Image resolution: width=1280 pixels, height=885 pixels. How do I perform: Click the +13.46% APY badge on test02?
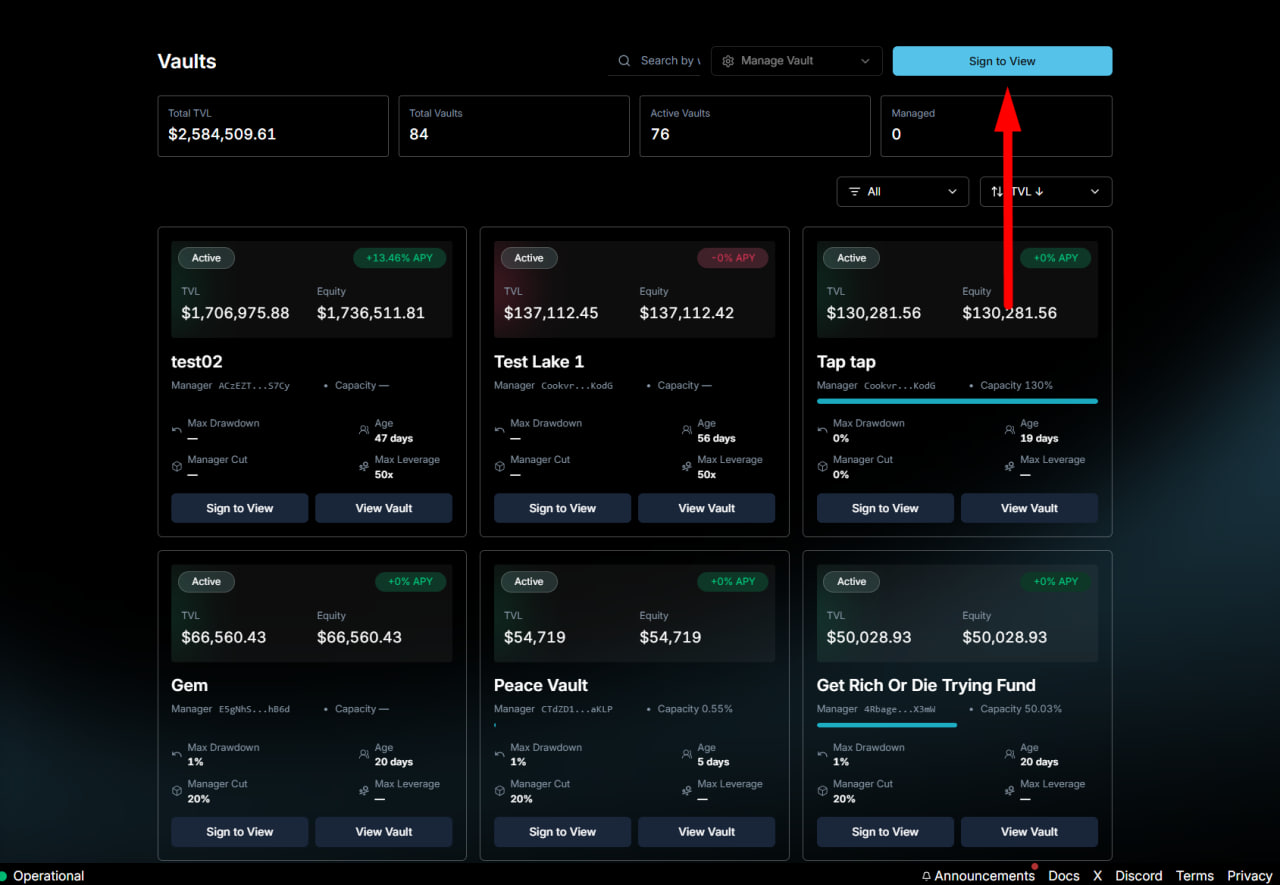pyautogui.click(x=399, y=258)
